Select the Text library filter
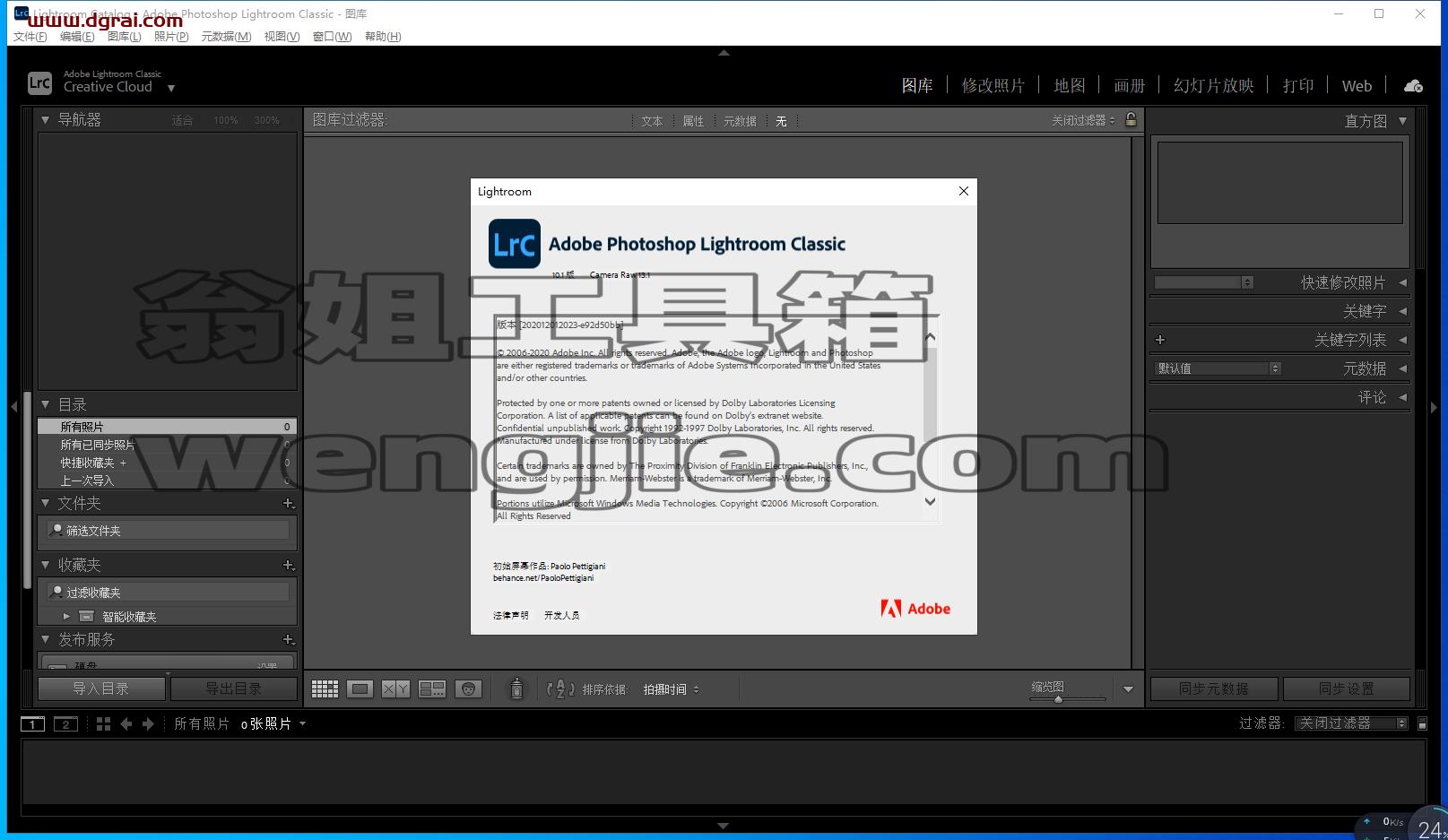The height and width of the screenshot is (840, 1448). pyautogui.click(x=652, y=121)
